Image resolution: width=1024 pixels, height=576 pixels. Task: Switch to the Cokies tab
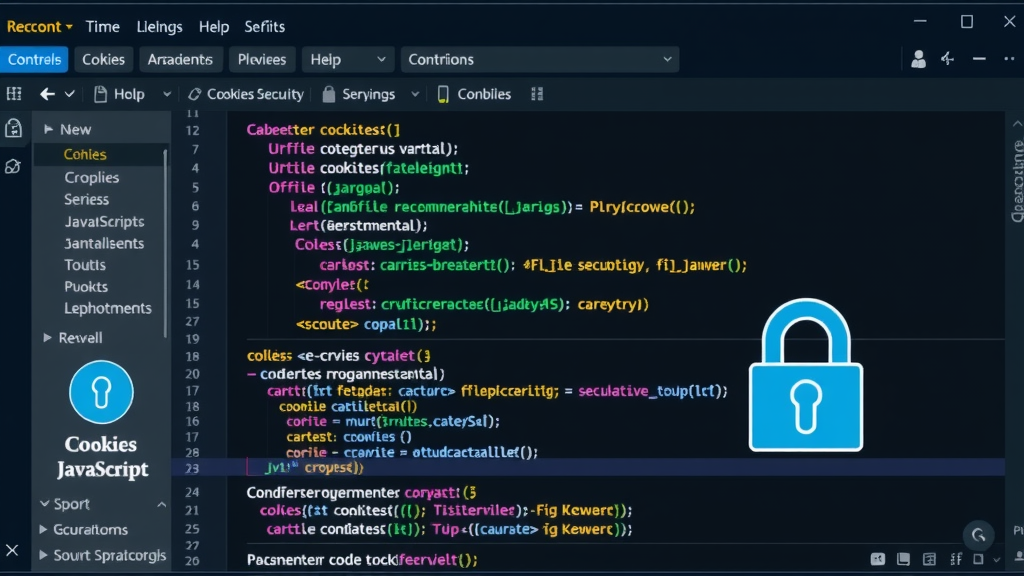point(103,59)
